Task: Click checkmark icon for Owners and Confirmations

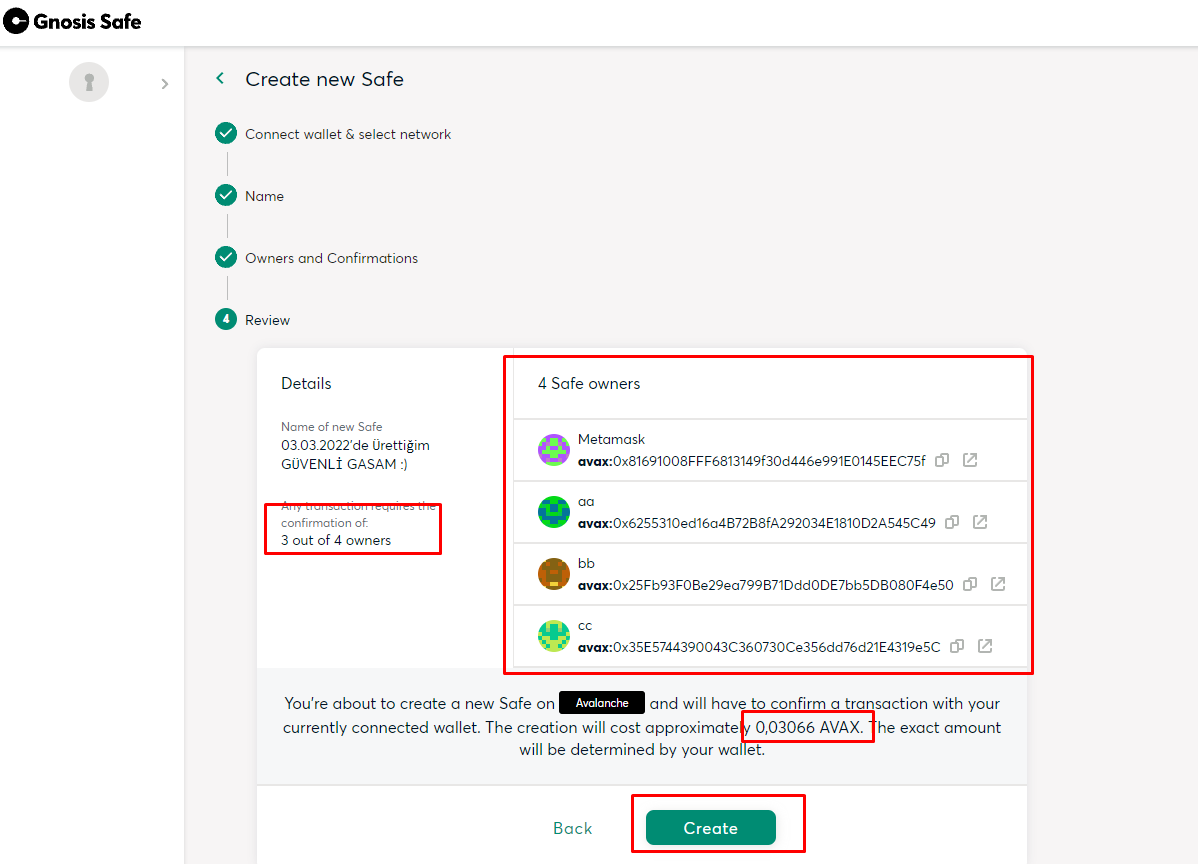Action: pos(225,257)
